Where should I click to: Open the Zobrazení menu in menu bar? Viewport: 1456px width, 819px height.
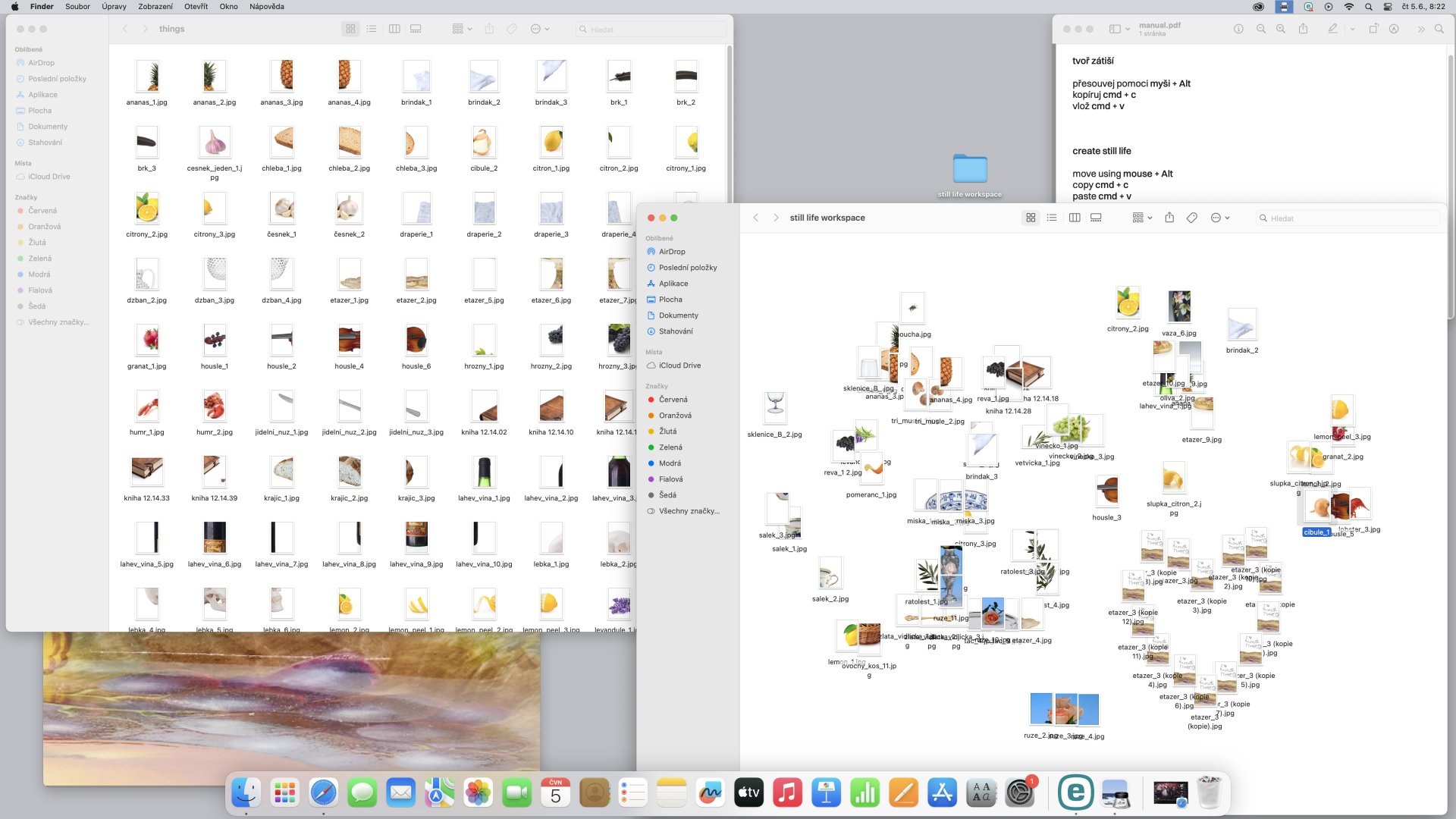(155, 6)
